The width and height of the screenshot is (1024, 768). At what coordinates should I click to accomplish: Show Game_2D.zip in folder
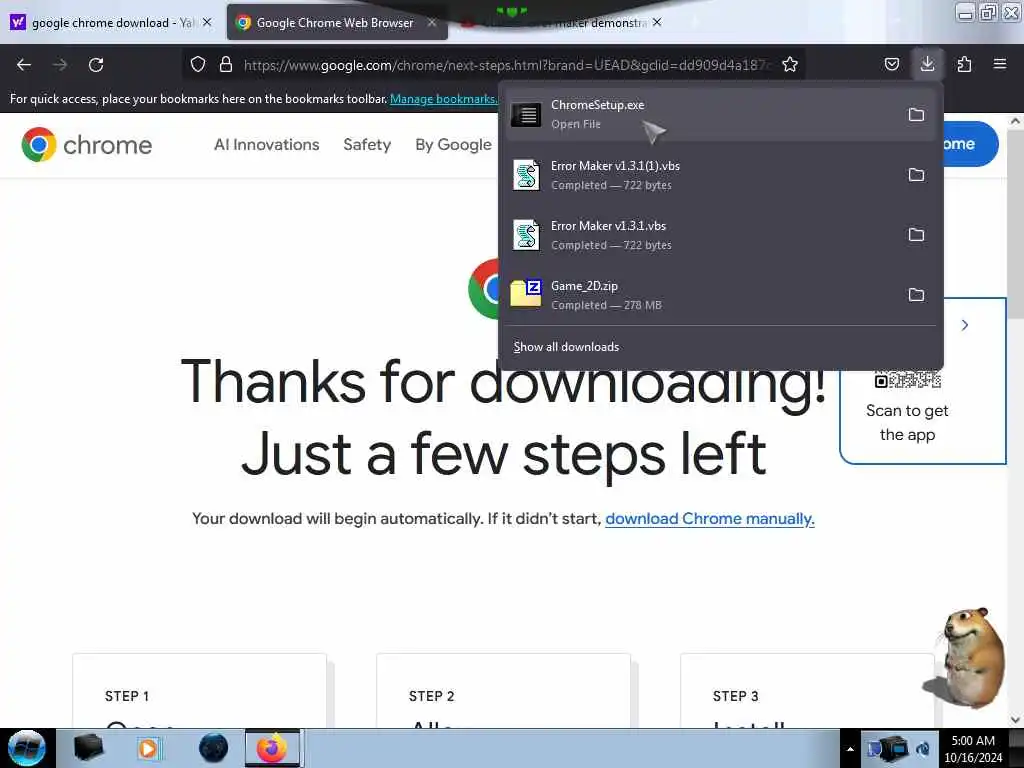pos(916,295)
